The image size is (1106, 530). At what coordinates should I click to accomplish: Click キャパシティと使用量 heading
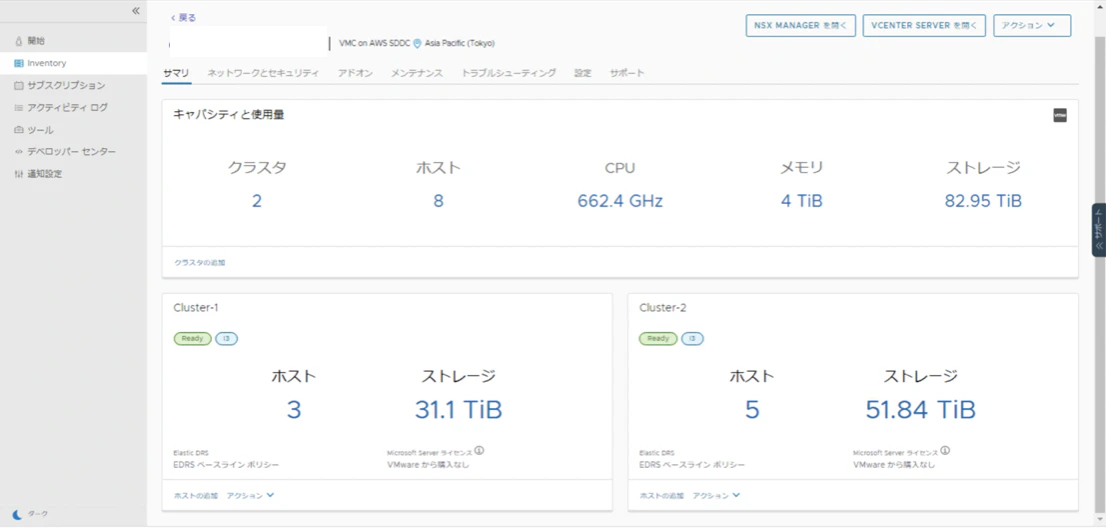coord(229,114)
